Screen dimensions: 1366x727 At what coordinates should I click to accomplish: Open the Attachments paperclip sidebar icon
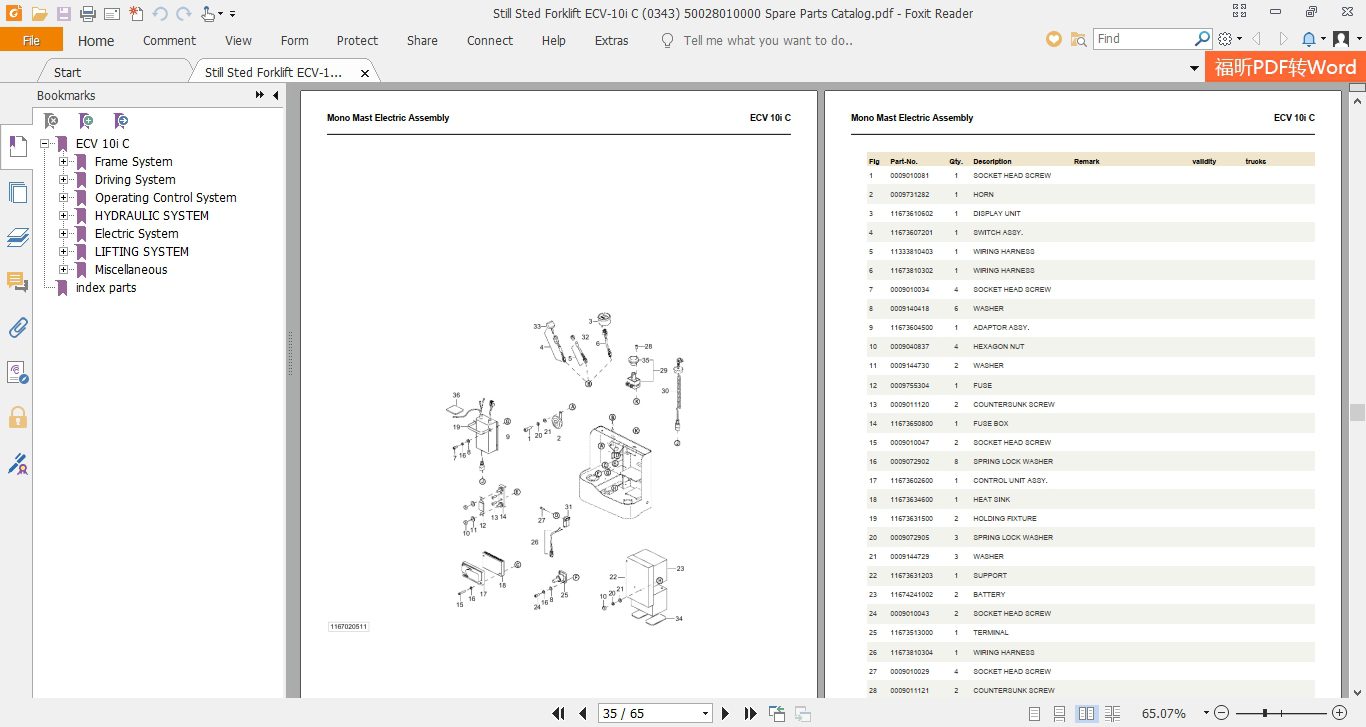tap(17, 327)
